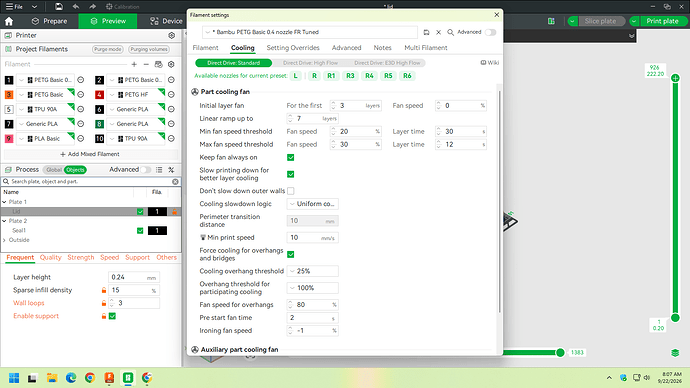Viewport: 690px width, 388px height.
Task: Open Windows Start menu
Action: [x=14, y=378]
